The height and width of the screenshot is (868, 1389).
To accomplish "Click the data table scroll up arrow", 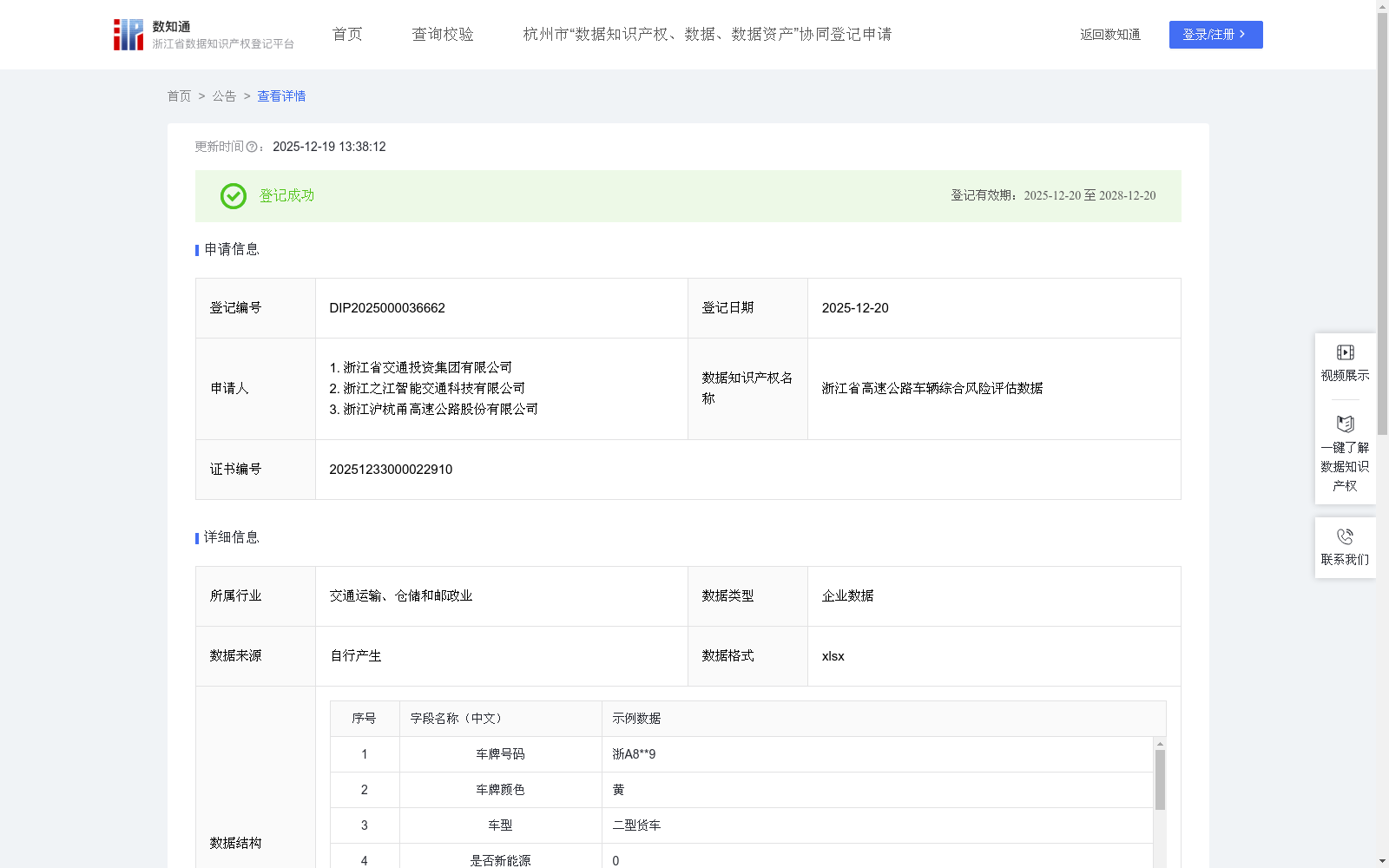I will (1160, 744).
